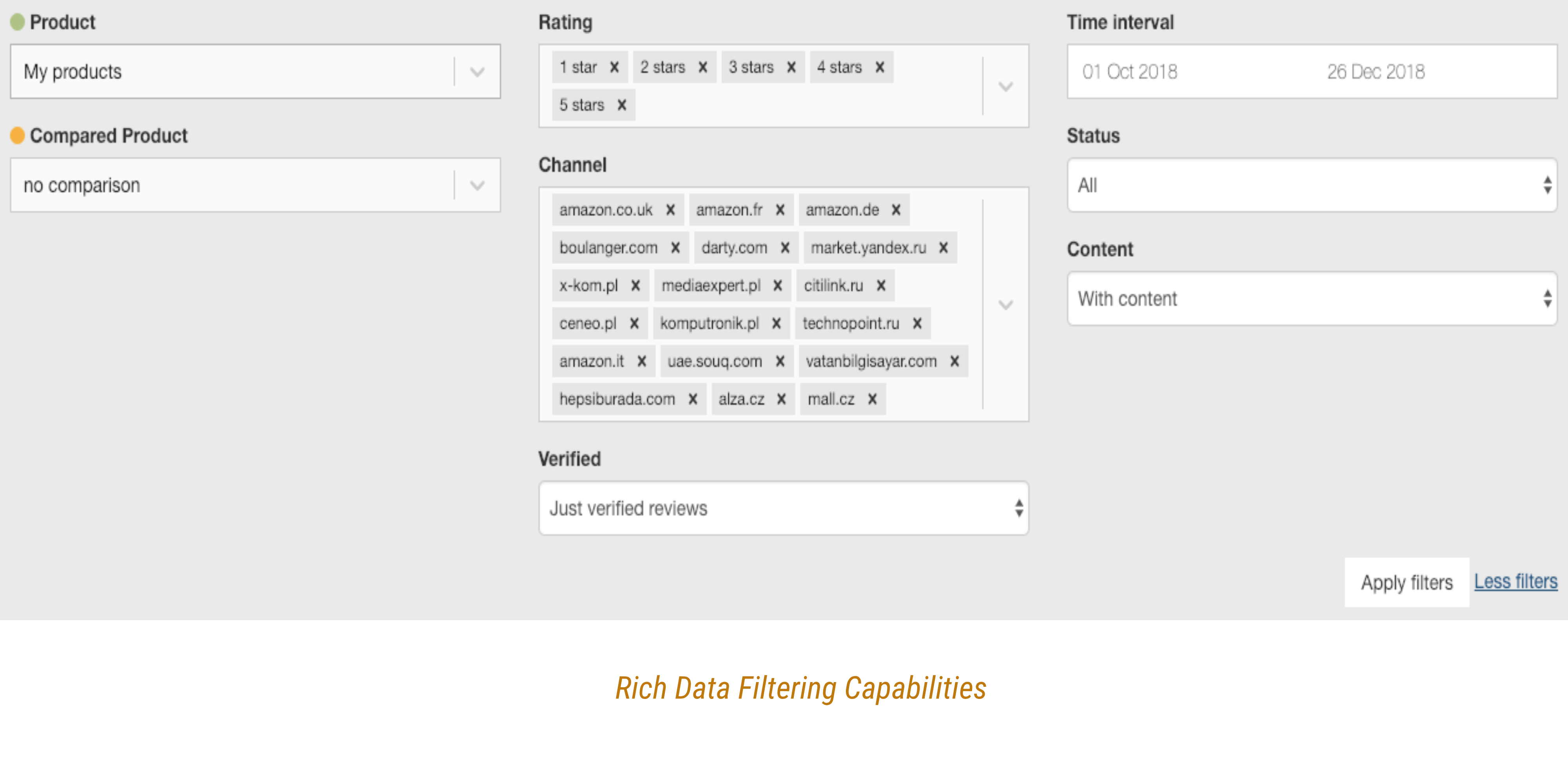The width and height of the screenshot is (1568, 784).
Task: Remove the komputronik.pl channel tag
Action: [x=776, y=323]
